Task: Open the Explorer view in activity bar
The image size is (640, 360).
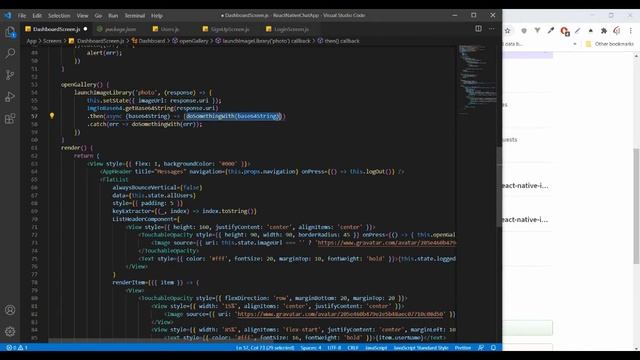Action: point(10,32)
